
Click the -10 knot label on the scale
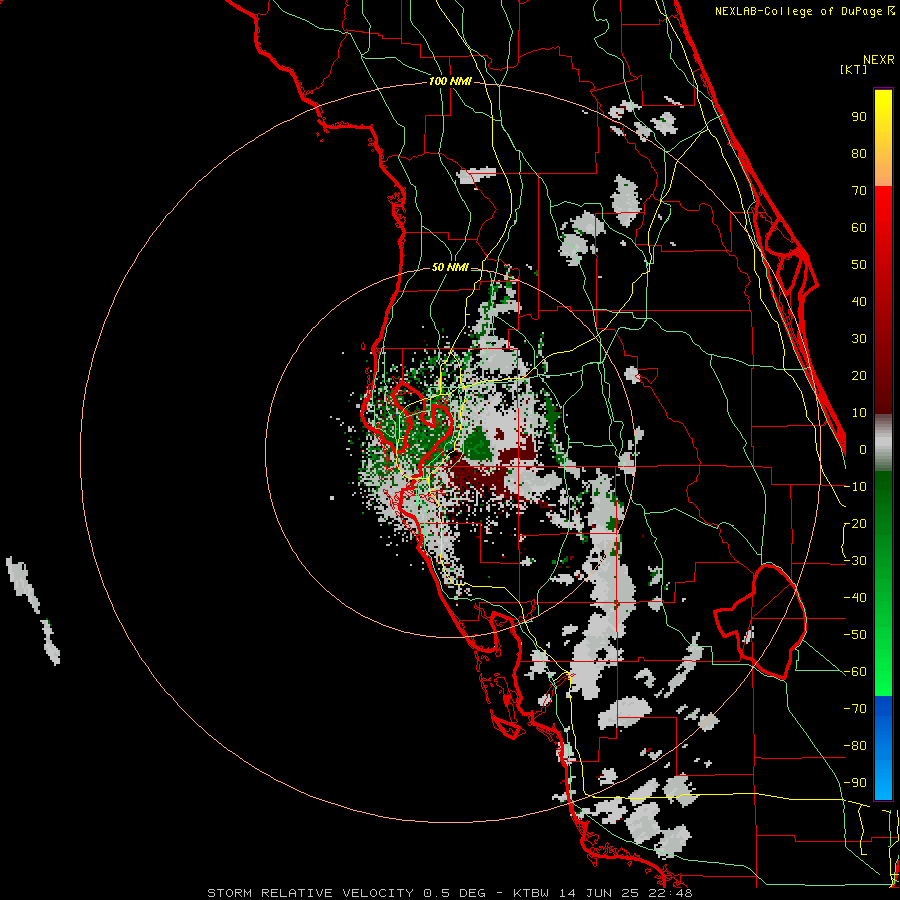click(855, 487)
